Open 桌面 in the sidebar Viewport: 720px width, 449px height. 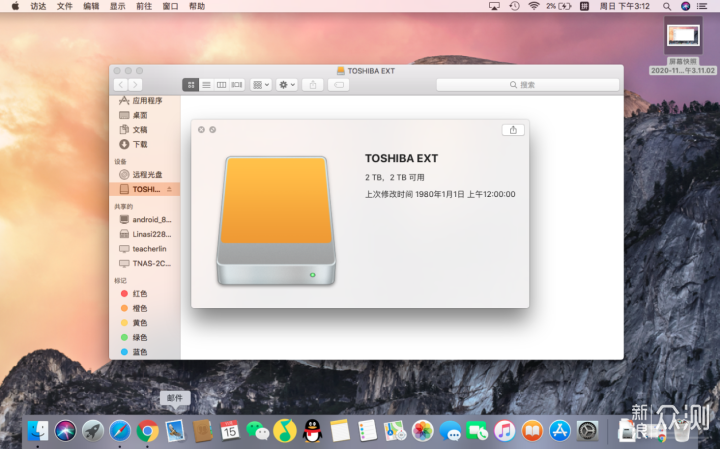pos(145,115)
